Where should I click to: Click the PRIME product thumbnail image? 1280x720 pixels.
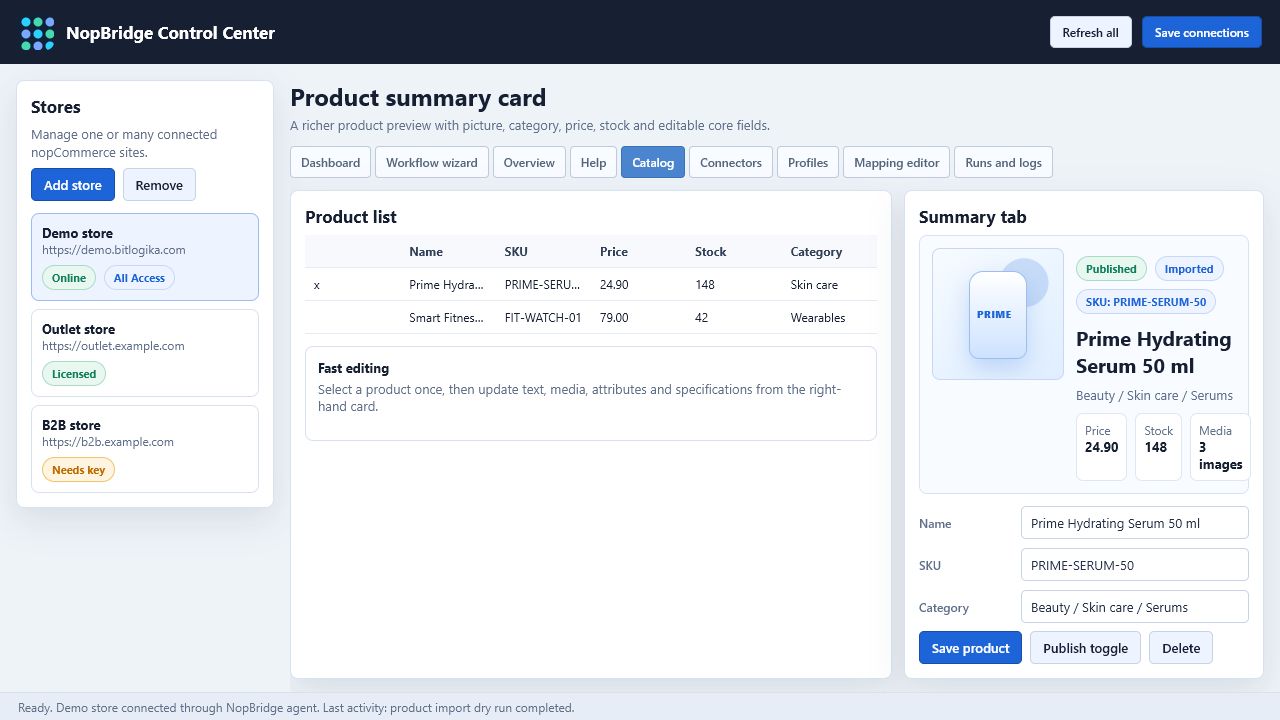(998, 314)
